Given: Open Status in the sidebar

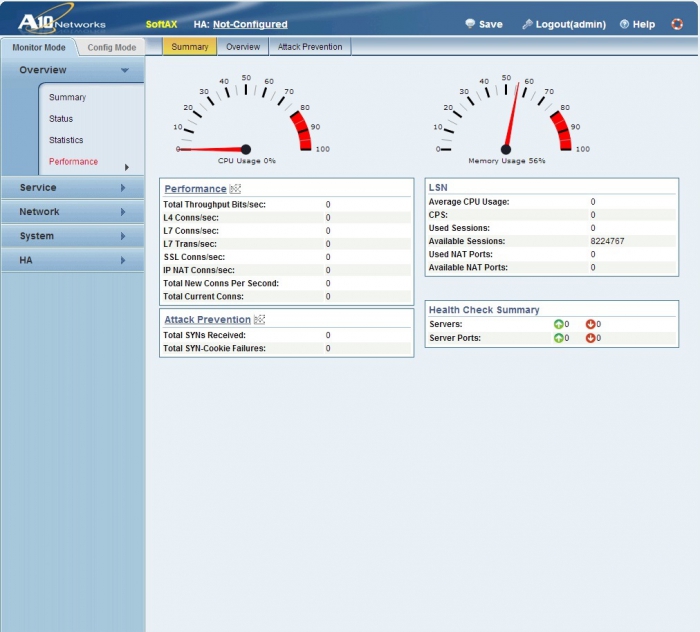Looking at the screenshot, I should (x=61, y=119).
